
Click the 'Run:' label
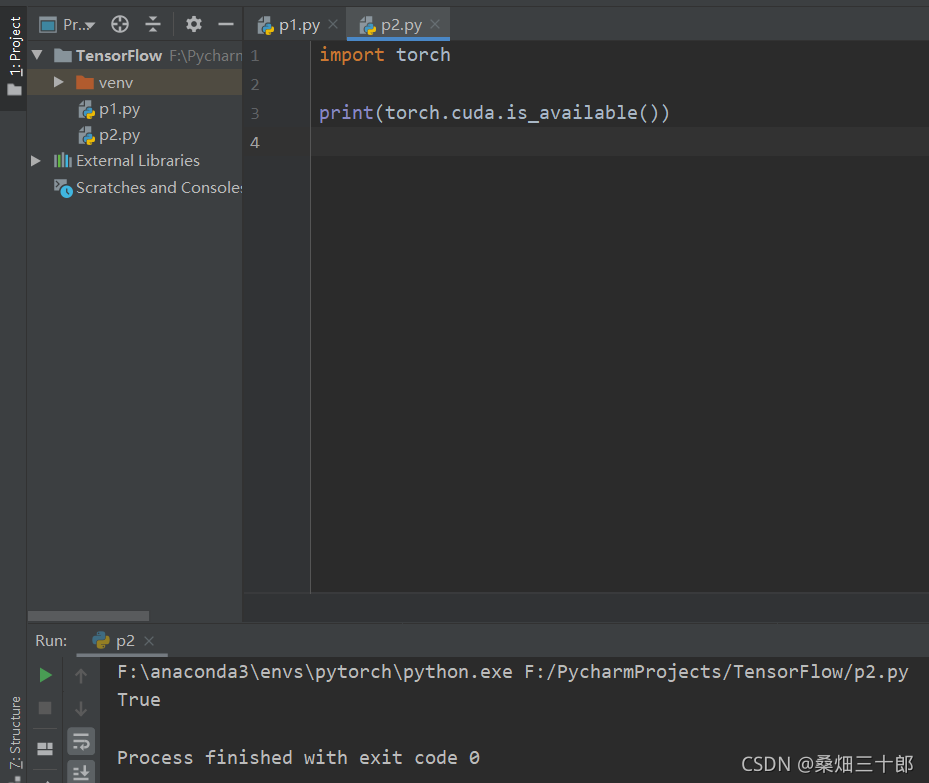[x=51, y=640]
